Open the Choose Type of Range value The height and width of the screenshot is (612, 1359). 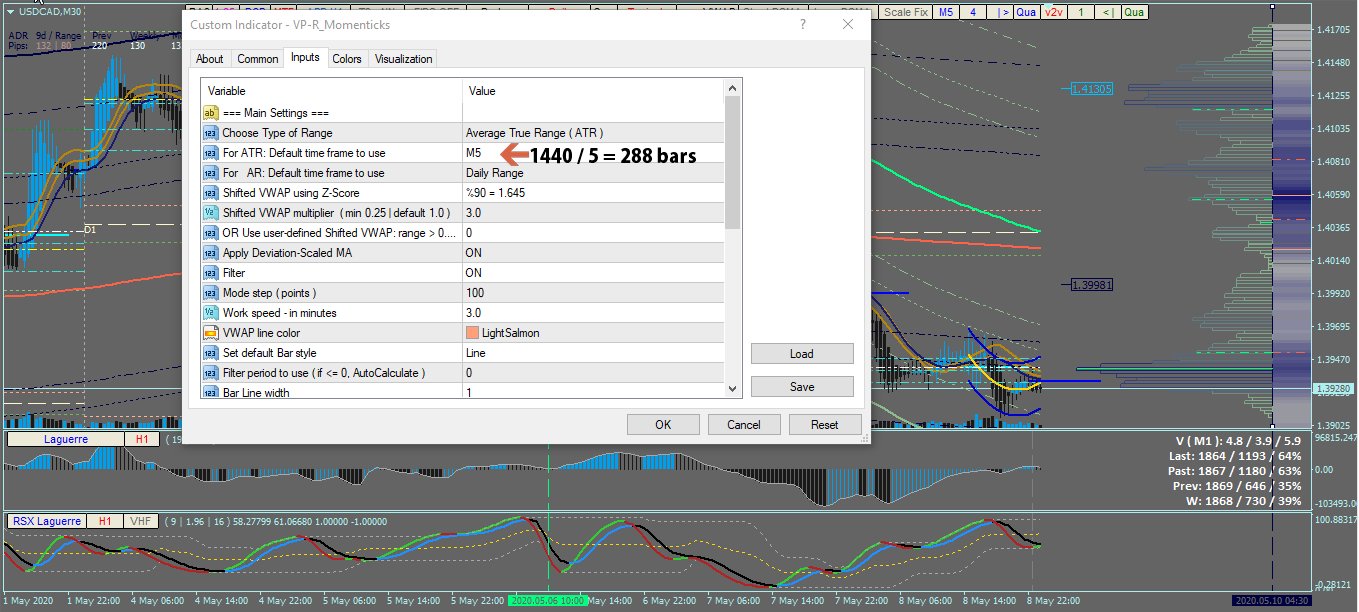(x=594, y=133)
